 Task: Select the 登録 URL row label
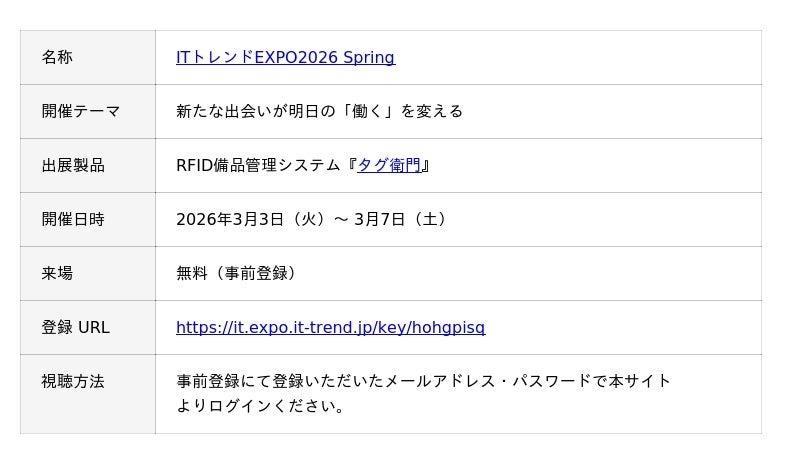(x=75, y=327)
